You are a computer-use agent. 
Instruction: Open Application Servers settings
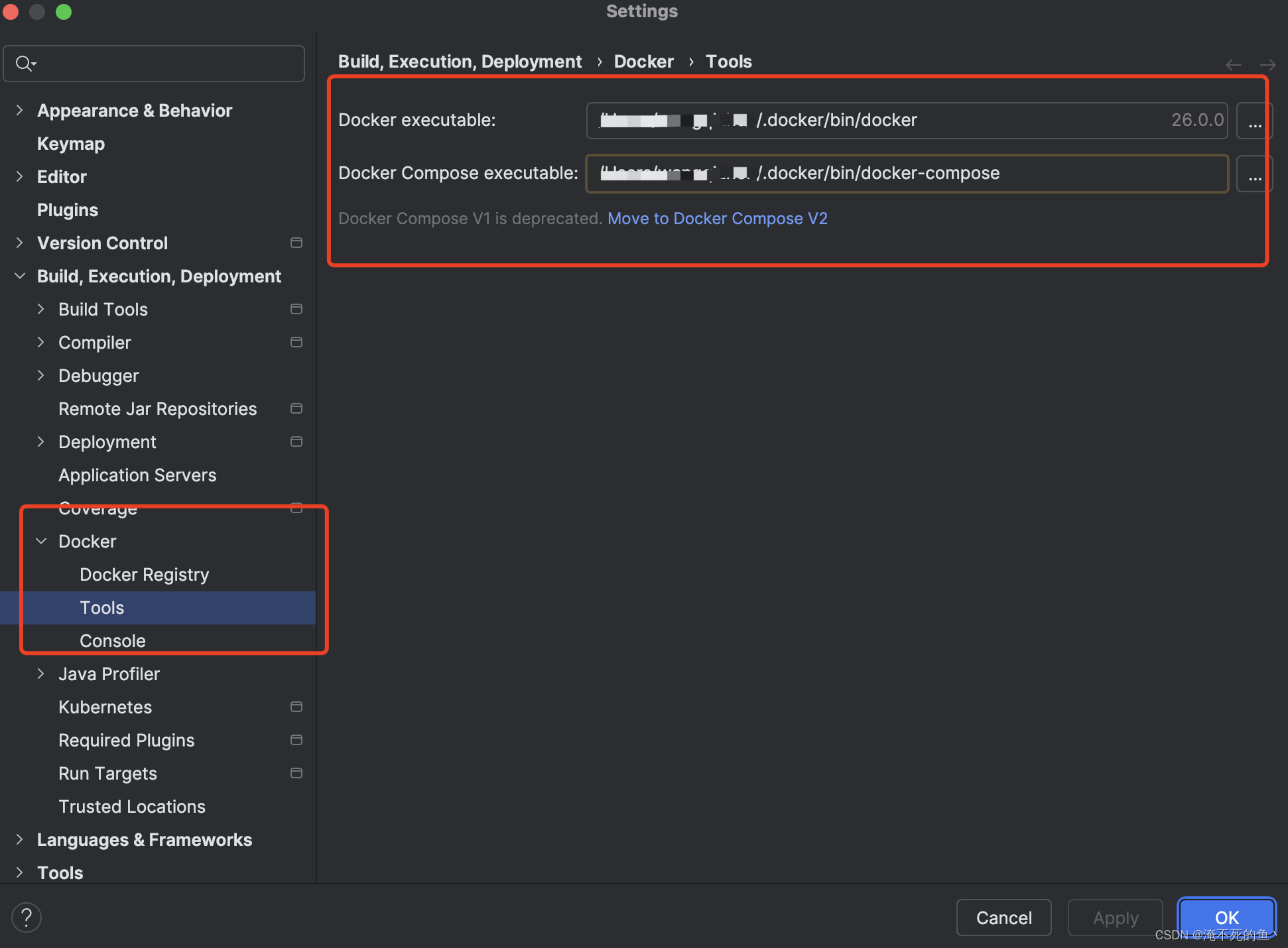click(137, 475)
